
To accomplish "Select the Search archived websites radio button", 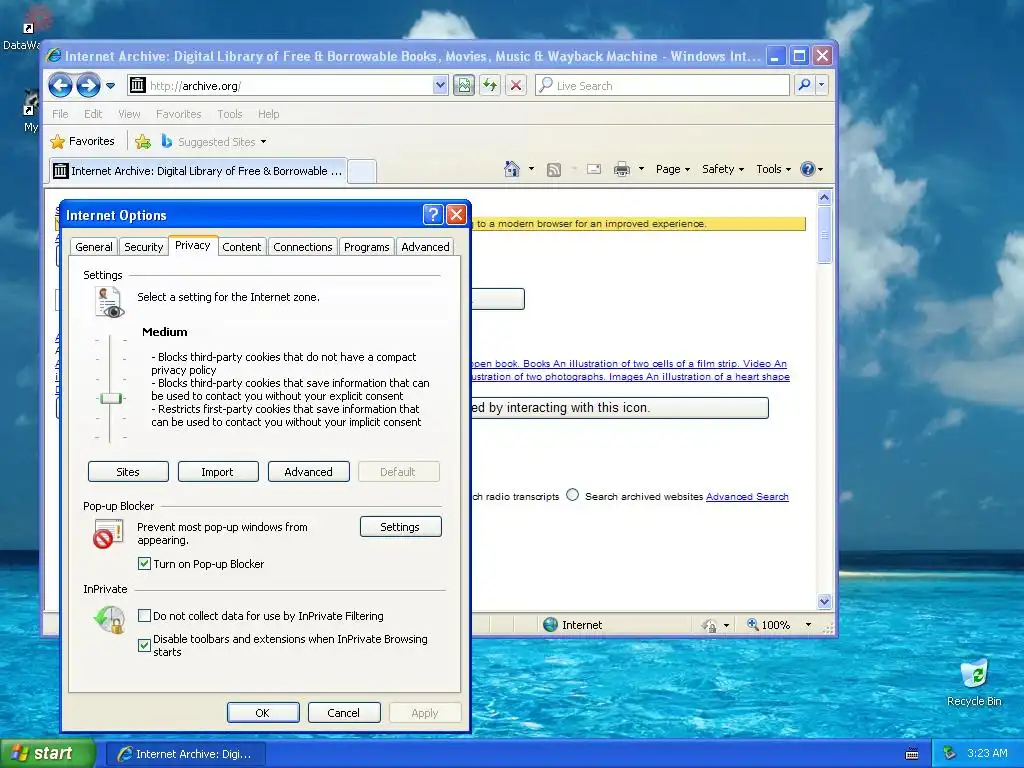I will (572, 495).
